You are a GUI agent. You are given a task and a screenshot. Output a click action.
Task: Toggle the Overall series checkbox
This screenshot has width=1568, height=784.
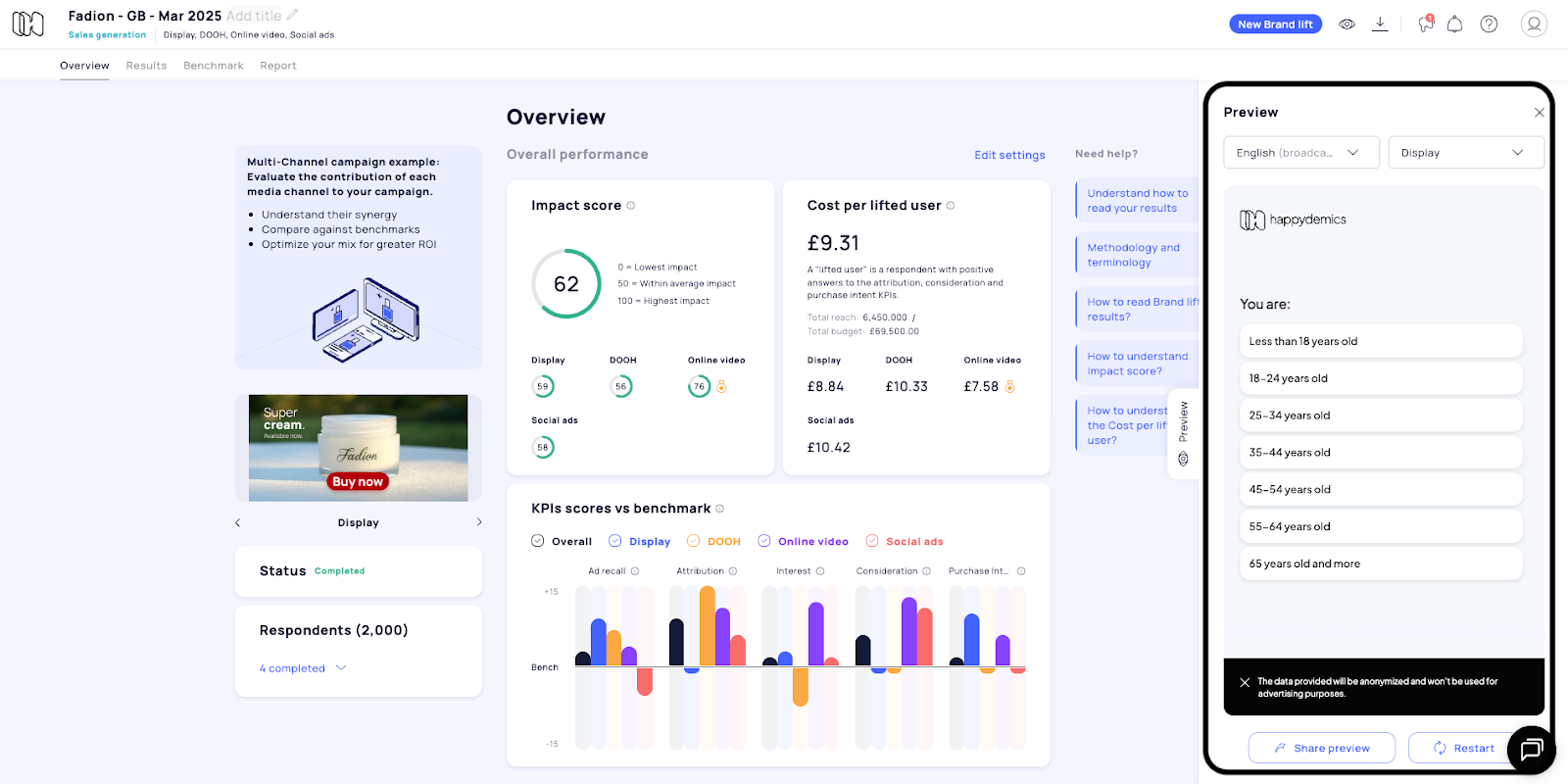538,541
